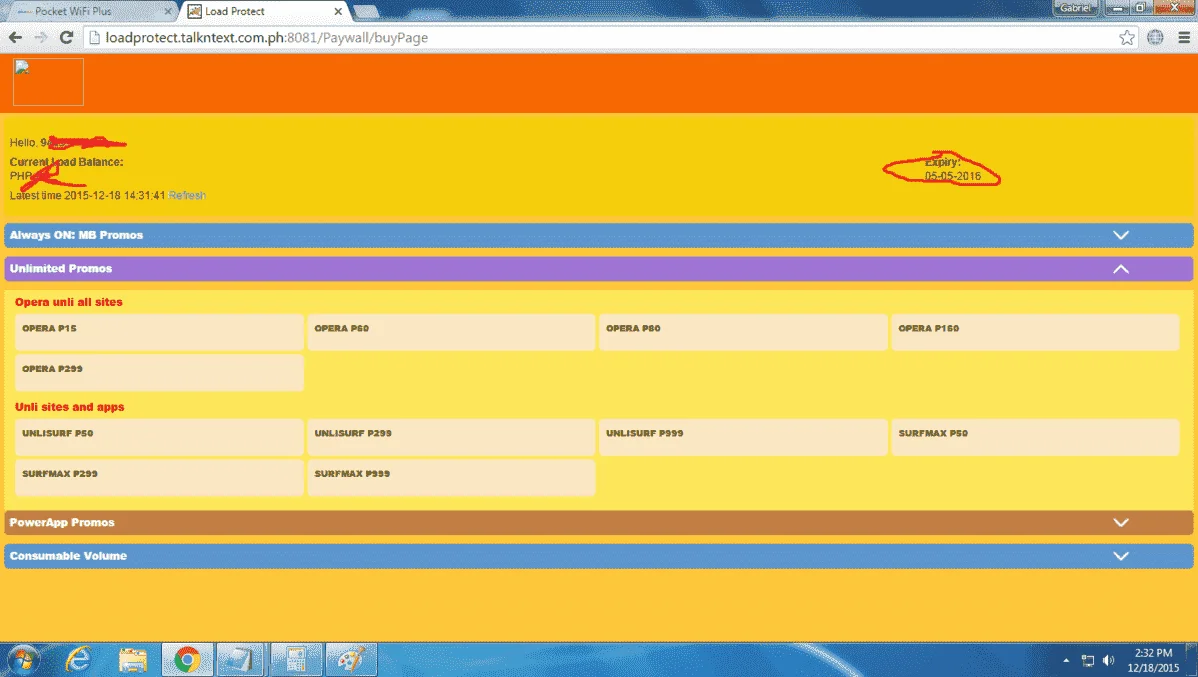Viewport: 1198px width, 677px height.
Task: Click the Gabriel profile button in Chrome
Action: [x=1076, y=8]
